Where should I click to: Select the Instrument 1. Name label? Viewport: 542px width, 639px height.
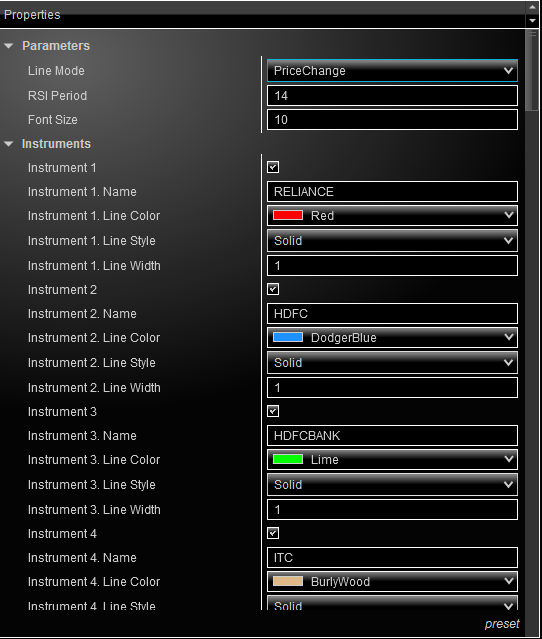(82, 192)
